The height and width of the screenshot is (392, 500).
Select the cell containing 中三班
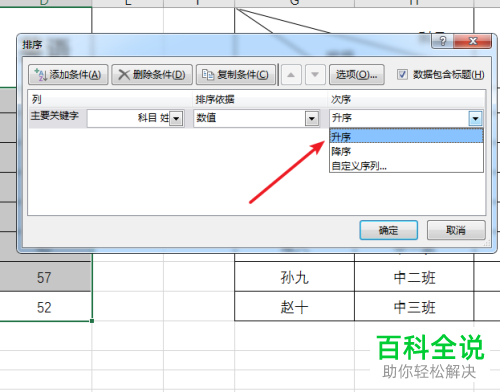[414, 307]
